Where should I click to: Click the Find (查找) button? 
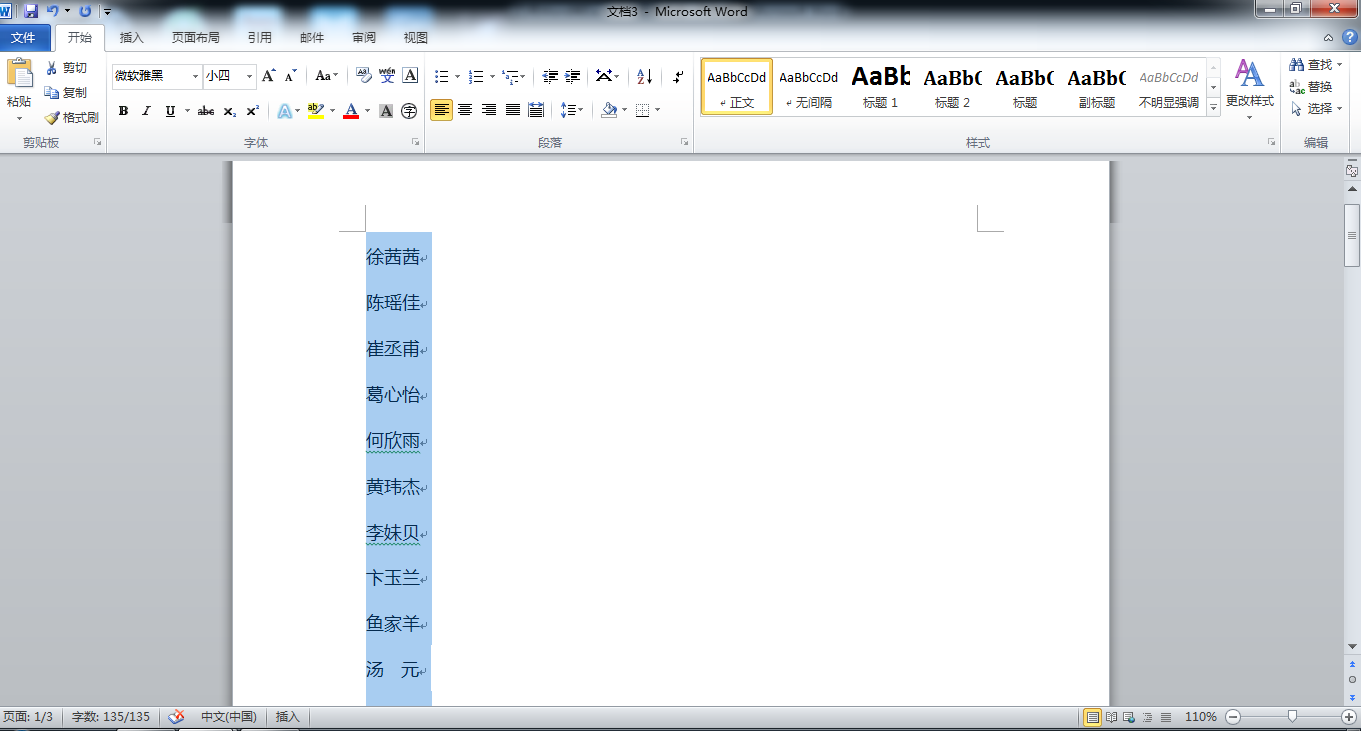click(1314, 64)
